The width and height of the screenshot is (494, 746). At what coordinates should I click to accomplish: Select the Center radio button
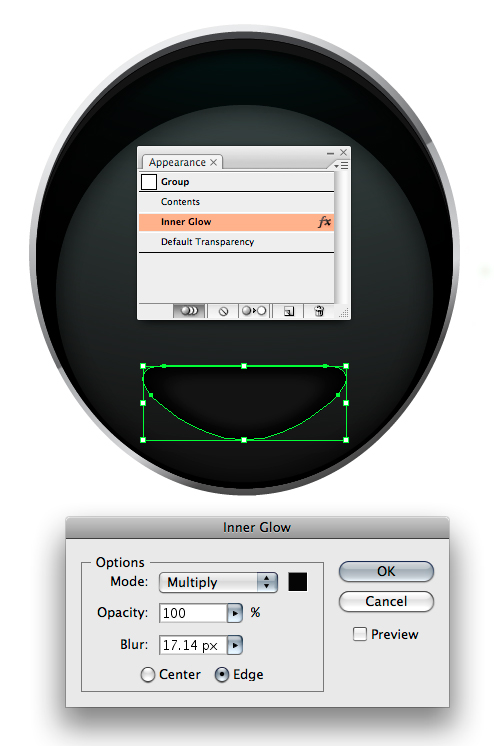click(x=148, y=675)
